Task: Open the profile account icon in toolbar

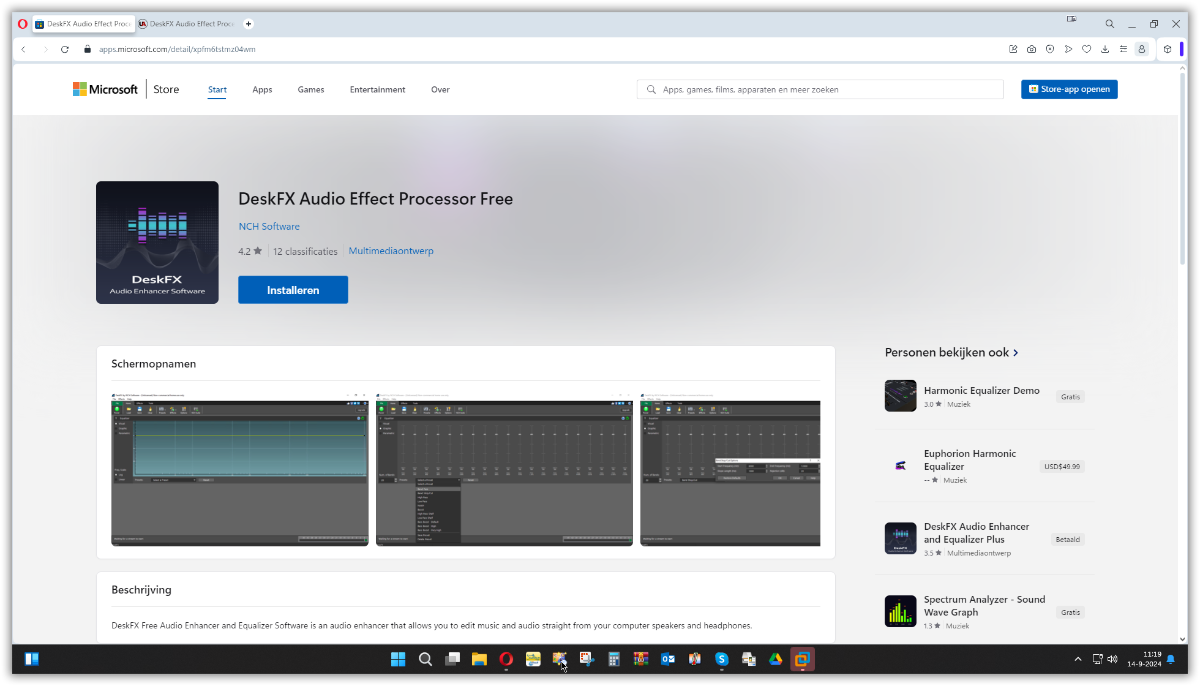Action: tap(1141, 49)
